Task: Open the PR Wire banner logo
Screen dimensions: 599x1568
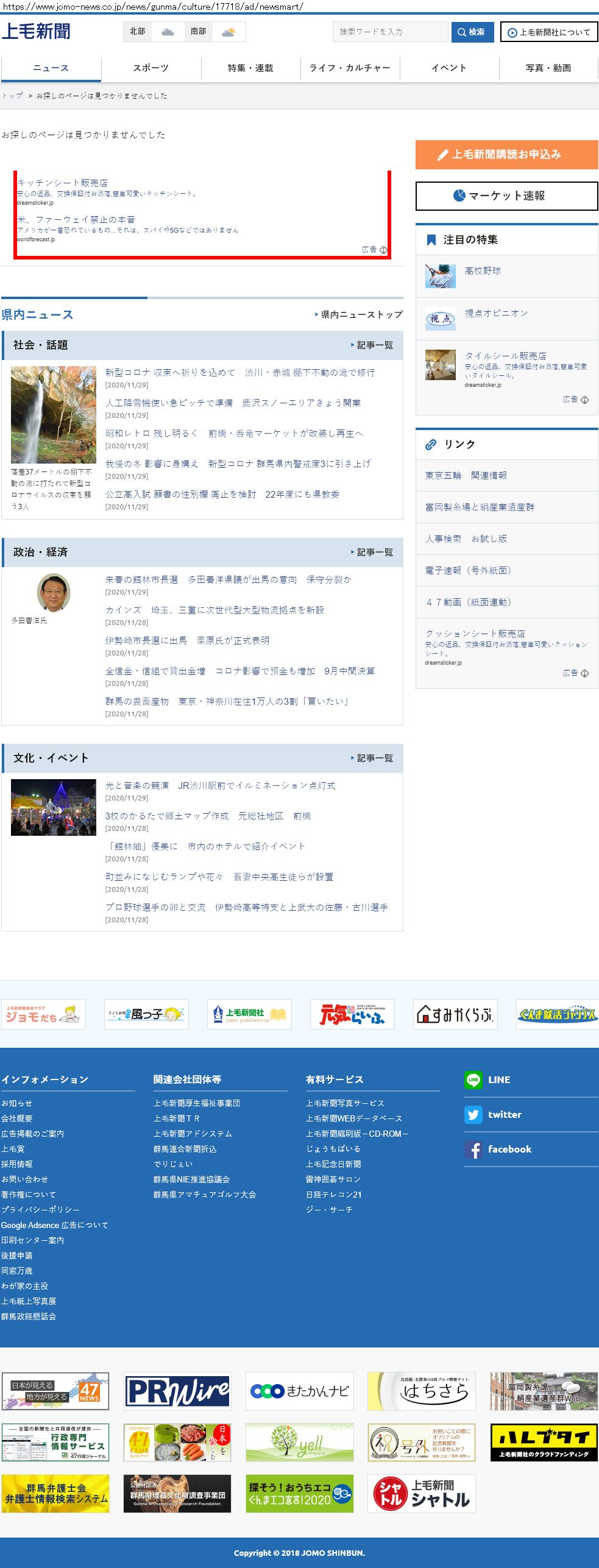Action: click(x=177, y=1391)
